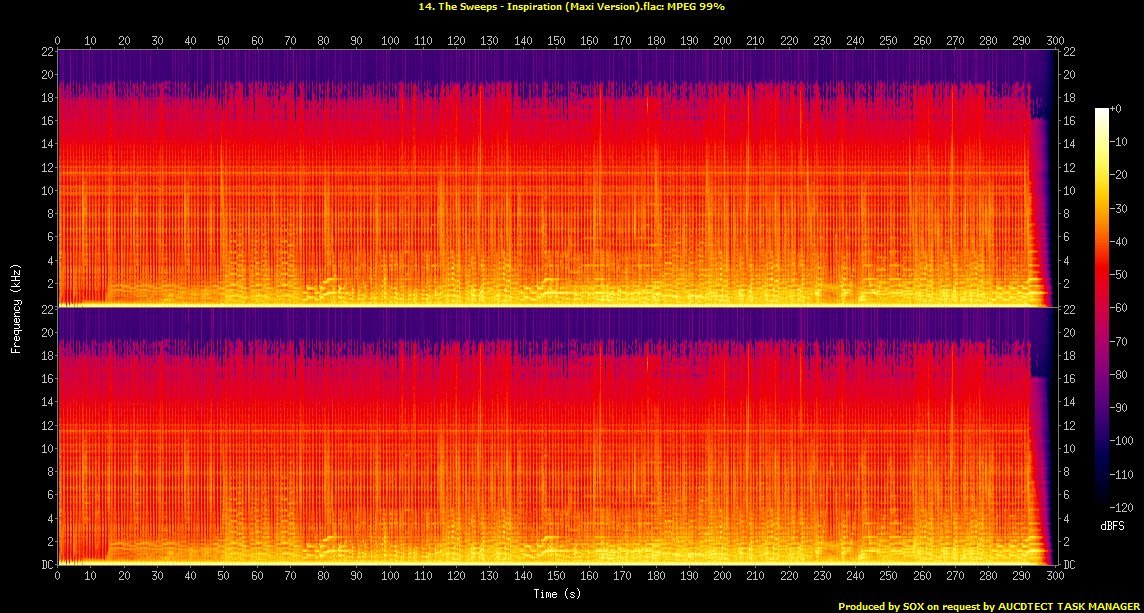The width and height of the screenshot is (1144, 613).
Task: Click the 100 mark on the bottom time axis
Action: [x=389, y=577]
